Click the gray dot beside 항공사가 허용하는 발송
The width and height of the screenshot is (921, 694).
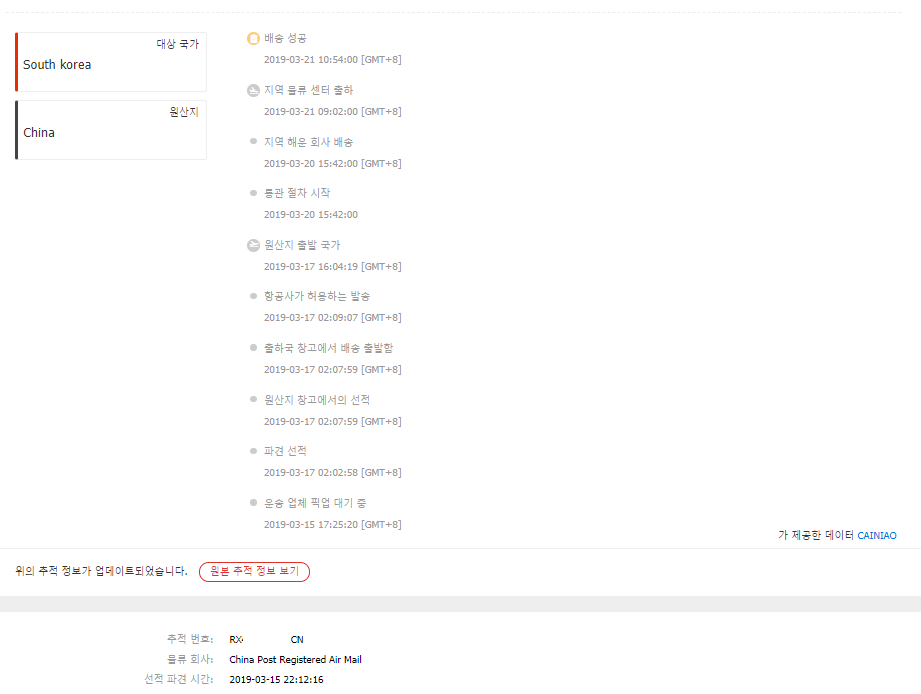click(x=253, y=296)
